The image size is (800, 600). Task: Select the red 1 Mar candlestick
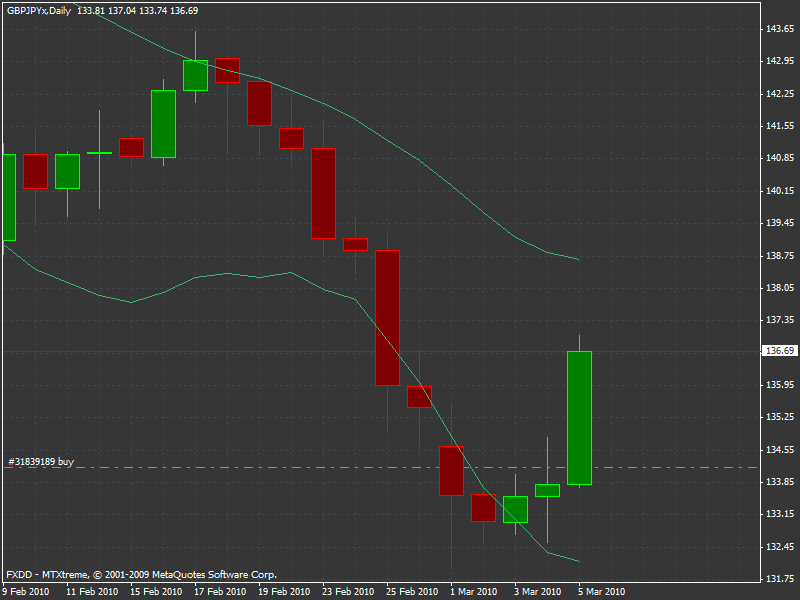tap(451, 470)
